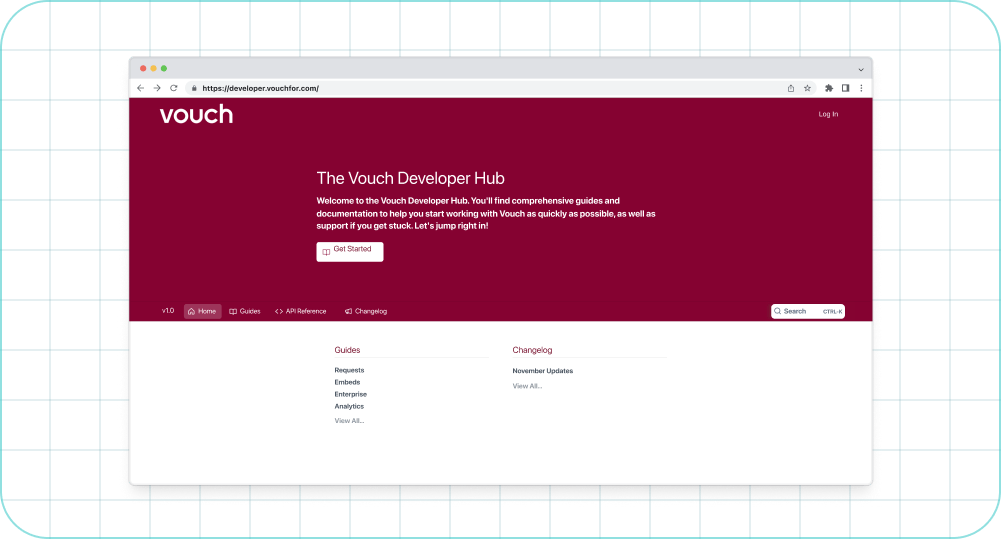Open the Enterprise guide
1001x539 pixels.
click(350, 395)
